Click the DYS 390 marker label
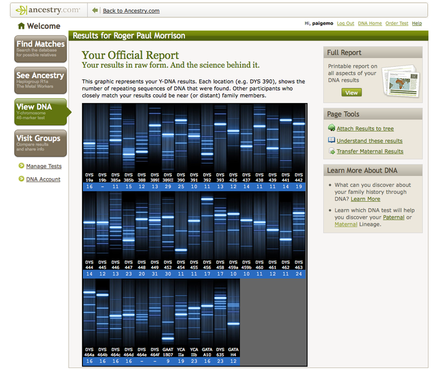Screen dimensions: 445x375 [181, 177]
